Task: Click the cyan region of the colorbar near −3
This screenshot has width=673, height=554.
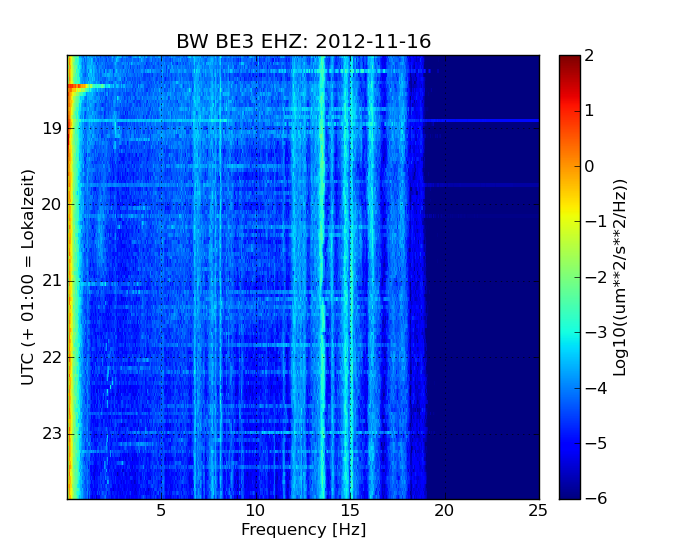Action: 570,333
